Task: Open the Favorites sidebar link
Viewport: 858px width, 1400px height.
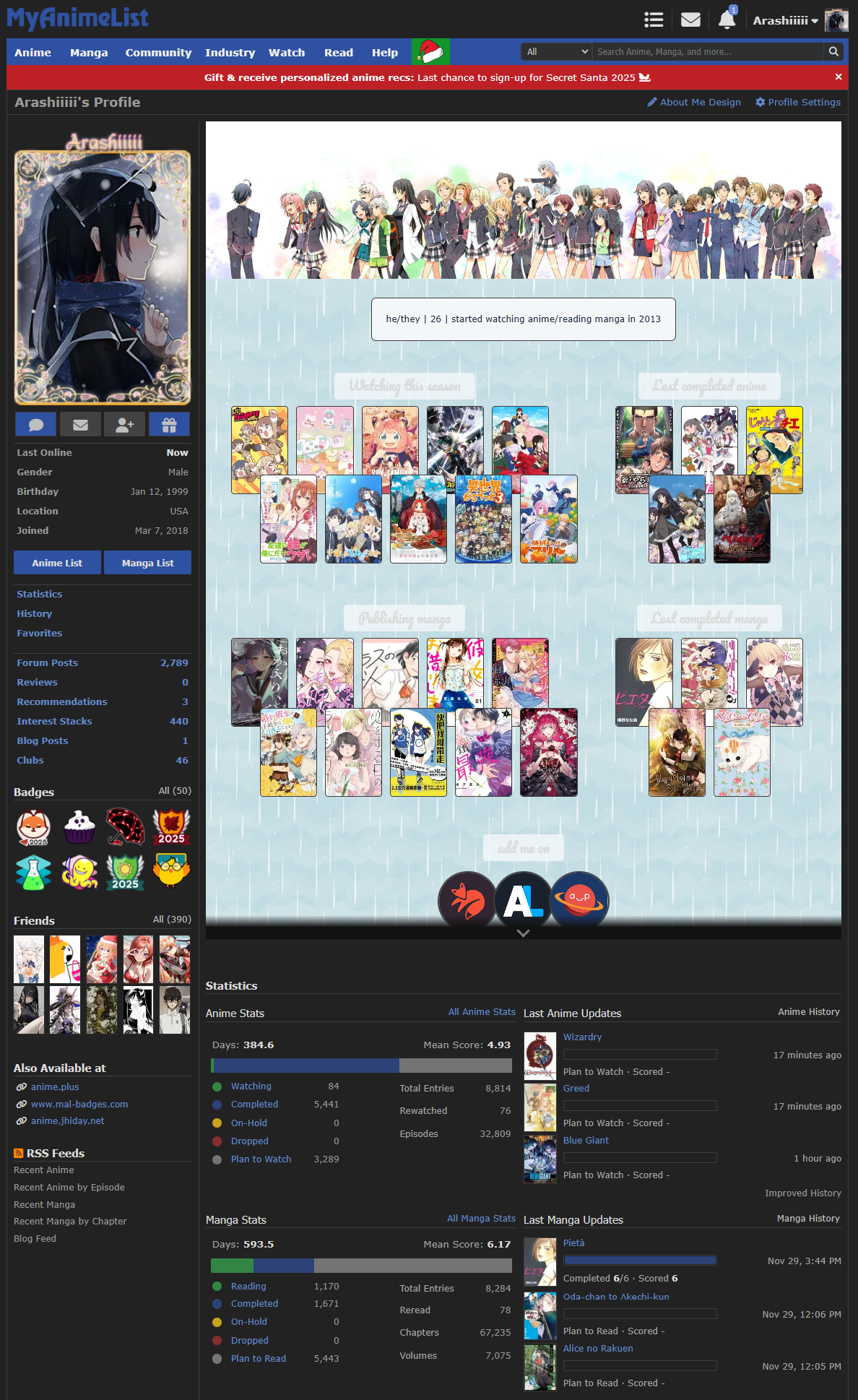Action: coord(40,633)
